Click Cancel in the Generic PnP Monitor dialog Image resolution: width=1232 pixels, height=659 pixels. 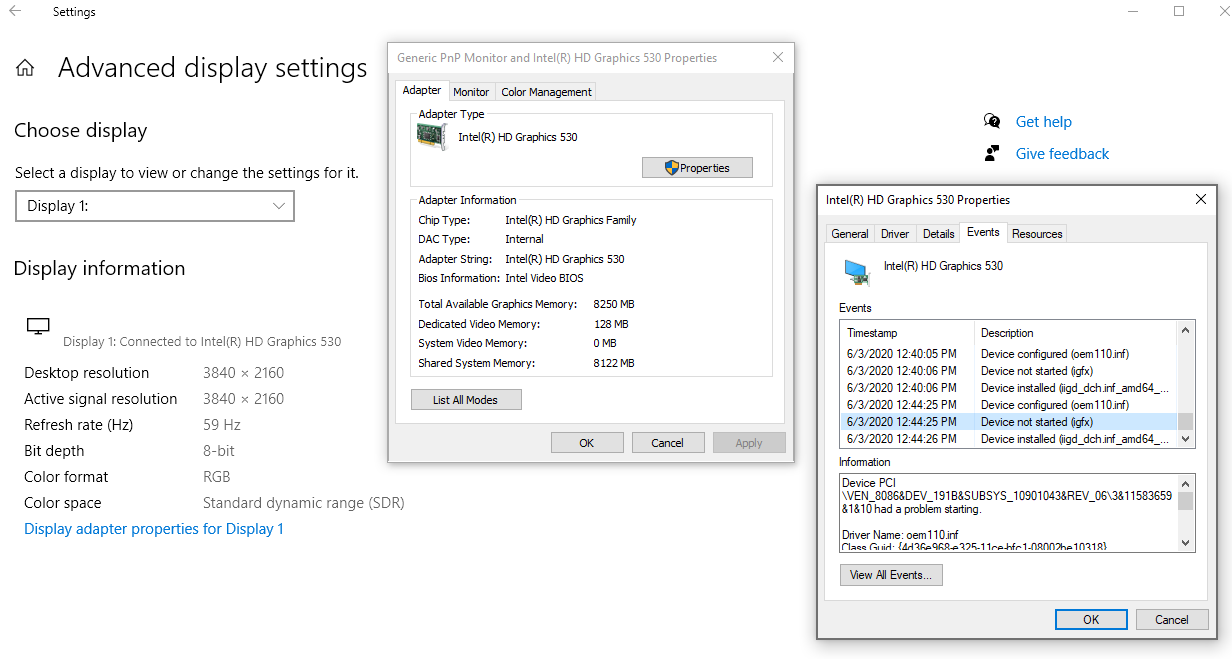pos(668,443)
